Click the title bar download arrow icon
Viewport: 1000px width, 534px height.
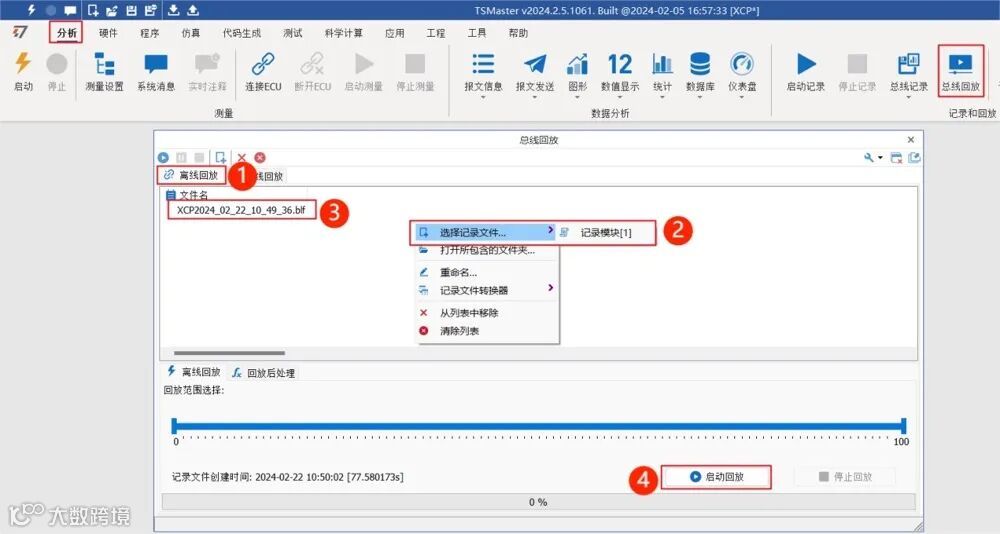173,10
